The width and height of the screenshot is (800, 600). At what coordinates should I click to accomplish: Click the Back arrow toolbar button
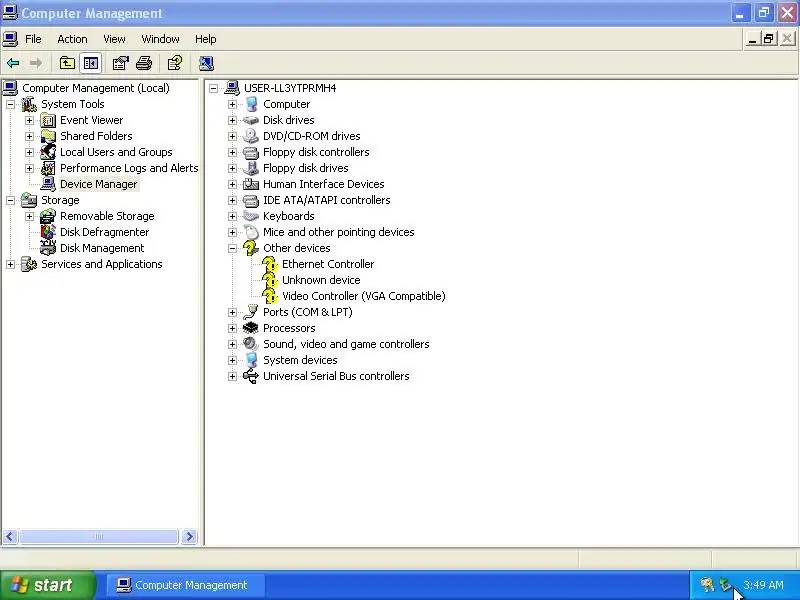pyautogui.click(x=13, y=63)
